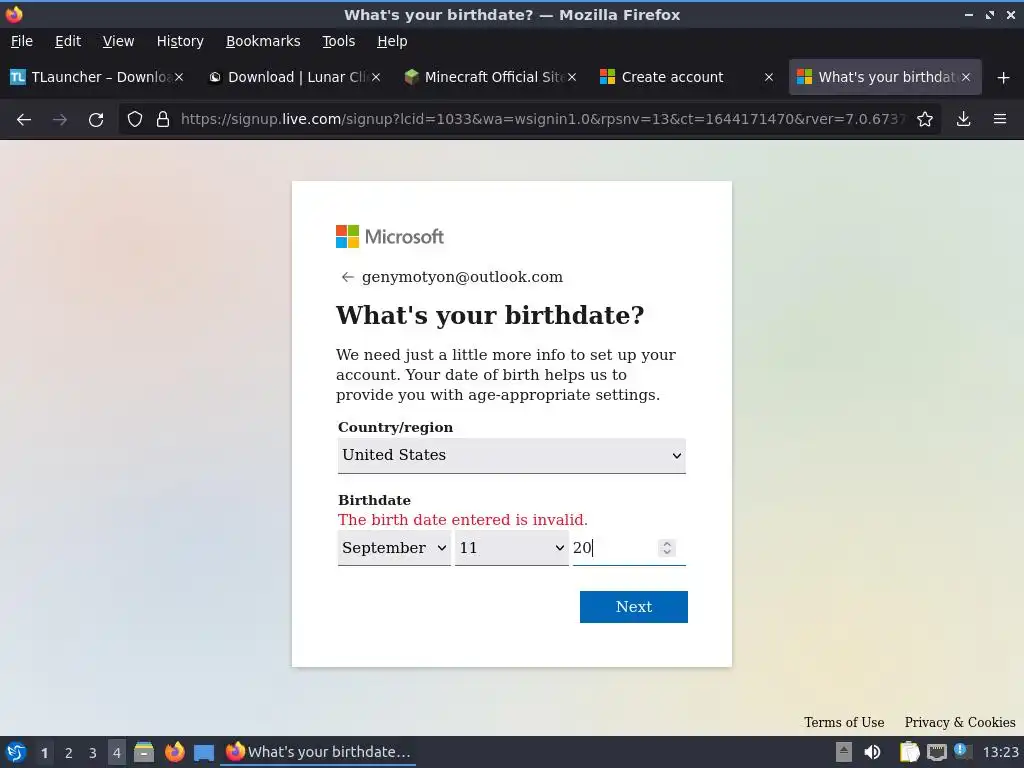The height and width of the screenshot is (768, 1024).
Task: Close the What's your birthdate tab
Action: [x=966, y=77]
